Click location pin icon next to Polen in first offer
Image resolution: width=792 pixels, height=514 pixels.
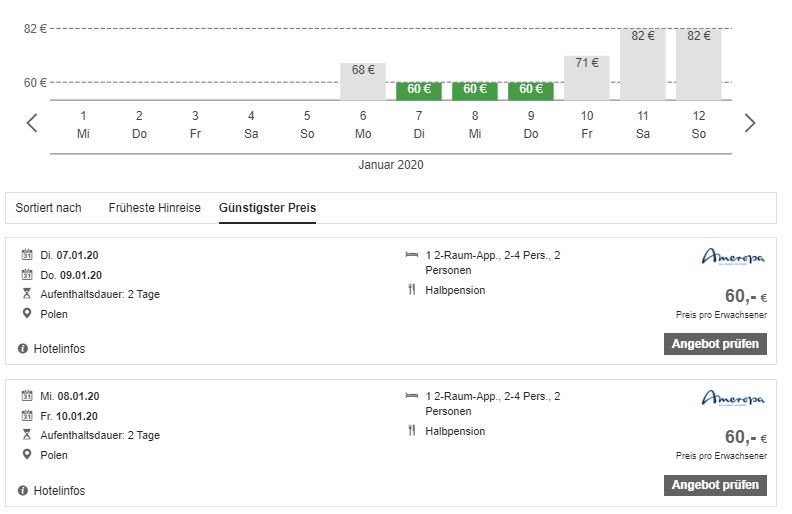26,313
